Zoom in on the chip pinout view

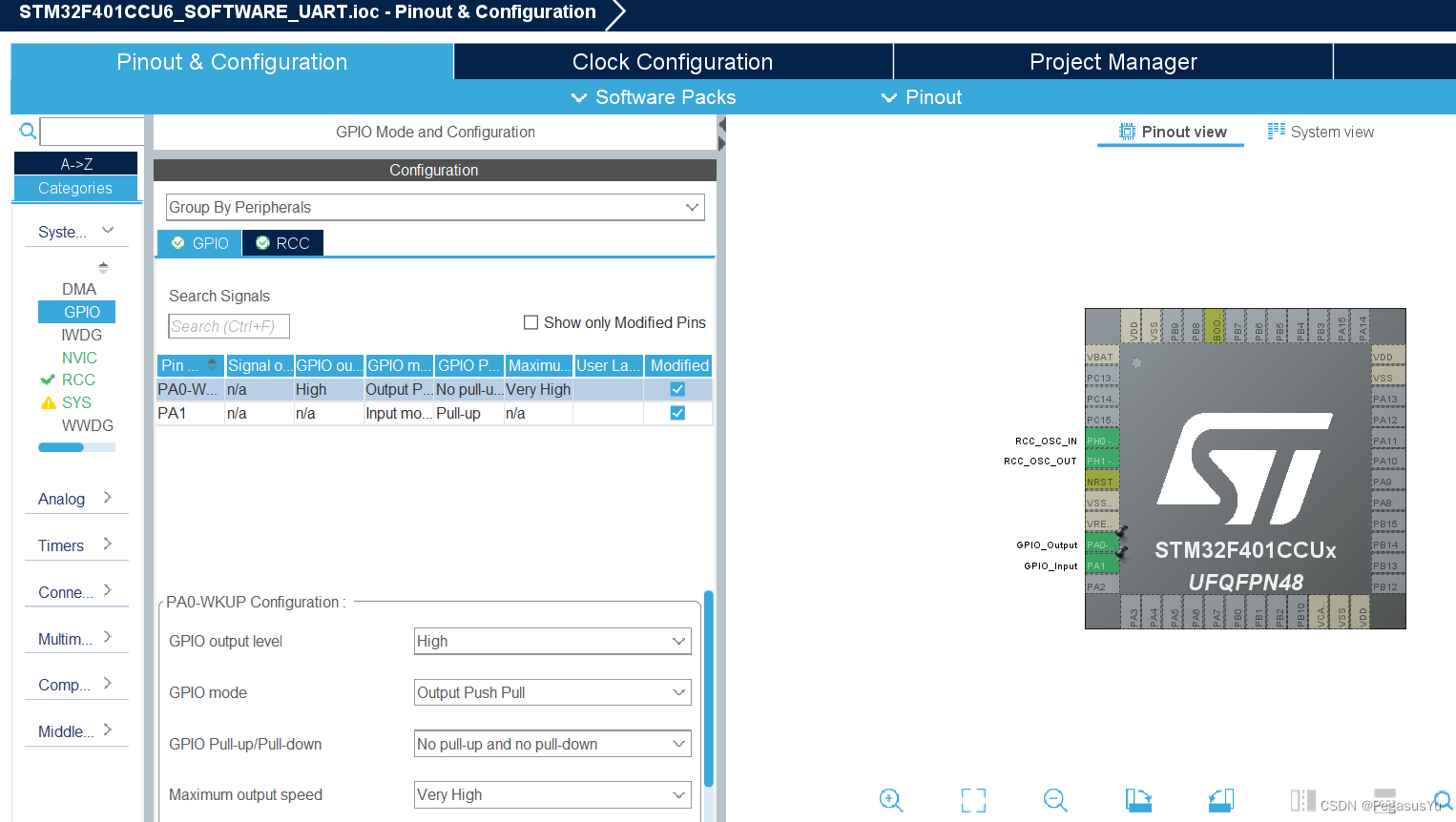click(891, 799)
